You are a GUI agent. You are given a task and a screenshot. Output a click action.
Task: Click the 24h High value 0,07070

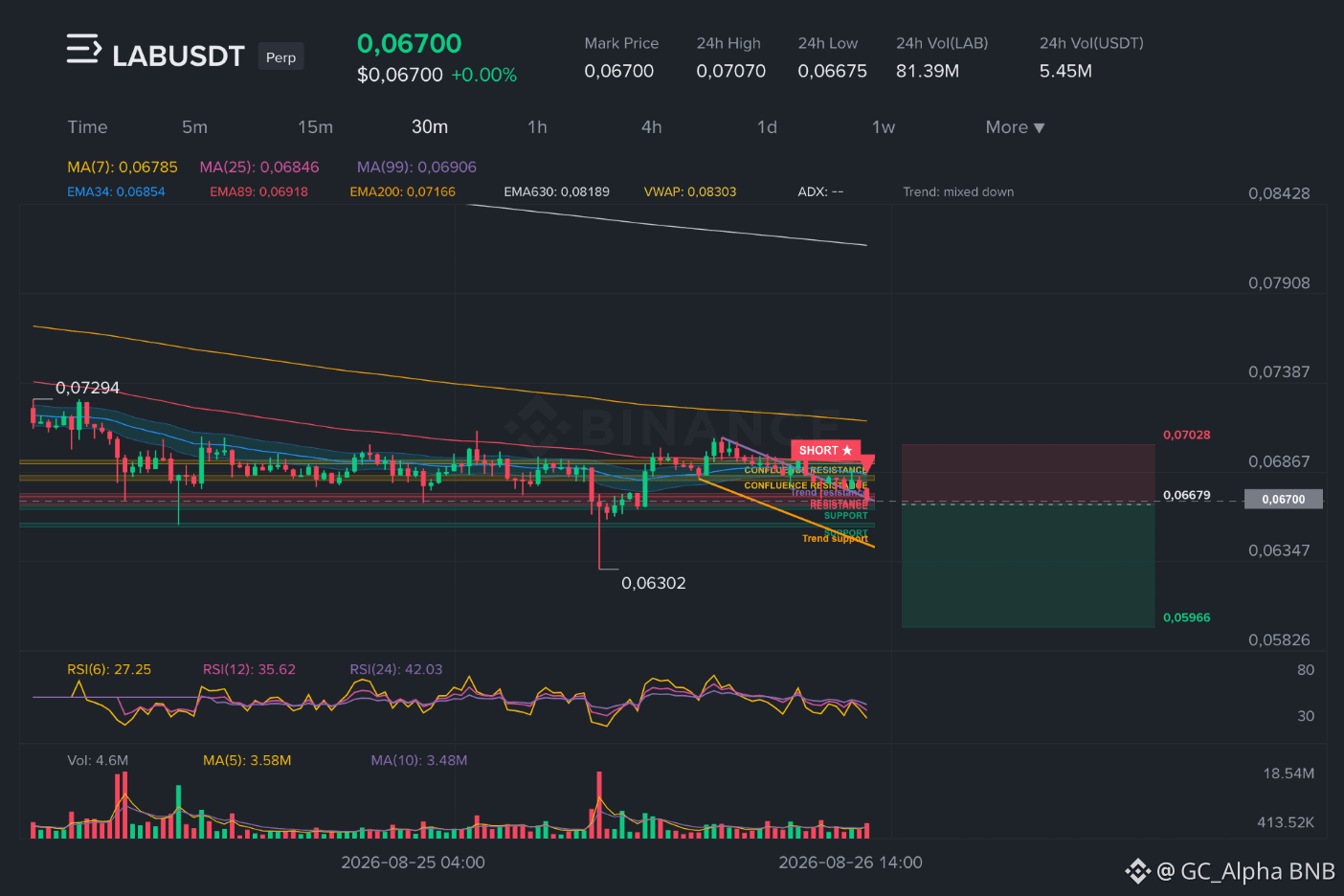pos(731,71)
